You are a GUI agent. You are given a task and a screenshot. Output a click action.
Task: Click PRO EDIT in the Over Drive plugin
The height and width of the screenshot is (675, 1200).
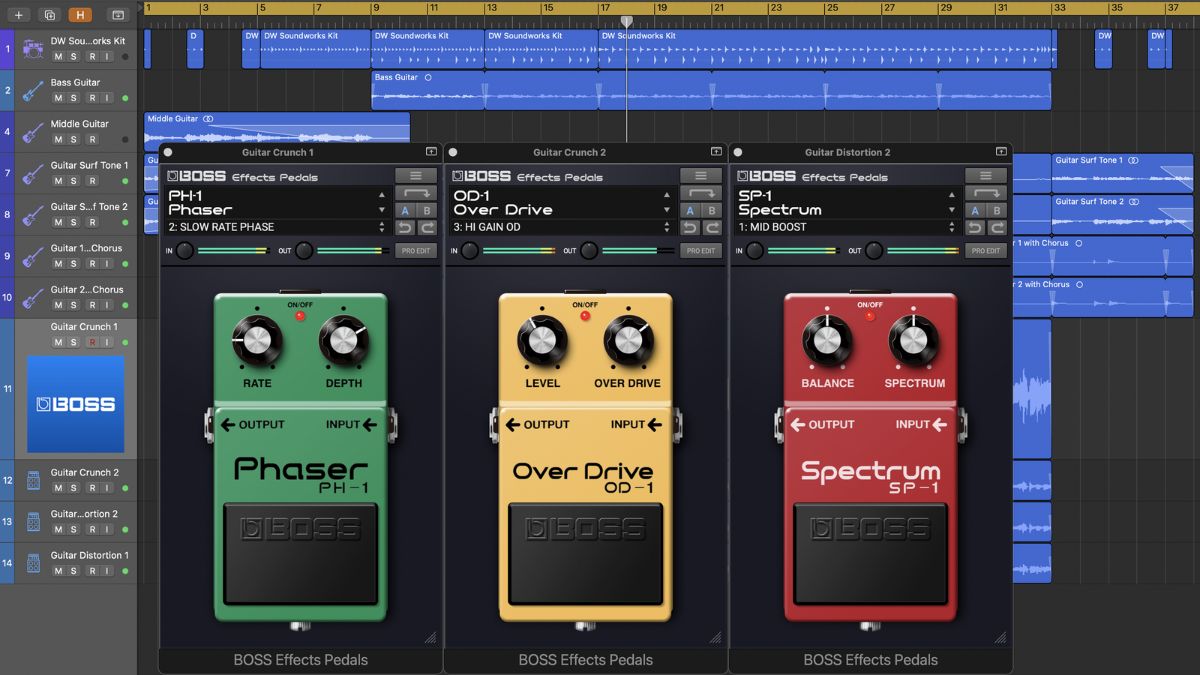click(701, 251)
